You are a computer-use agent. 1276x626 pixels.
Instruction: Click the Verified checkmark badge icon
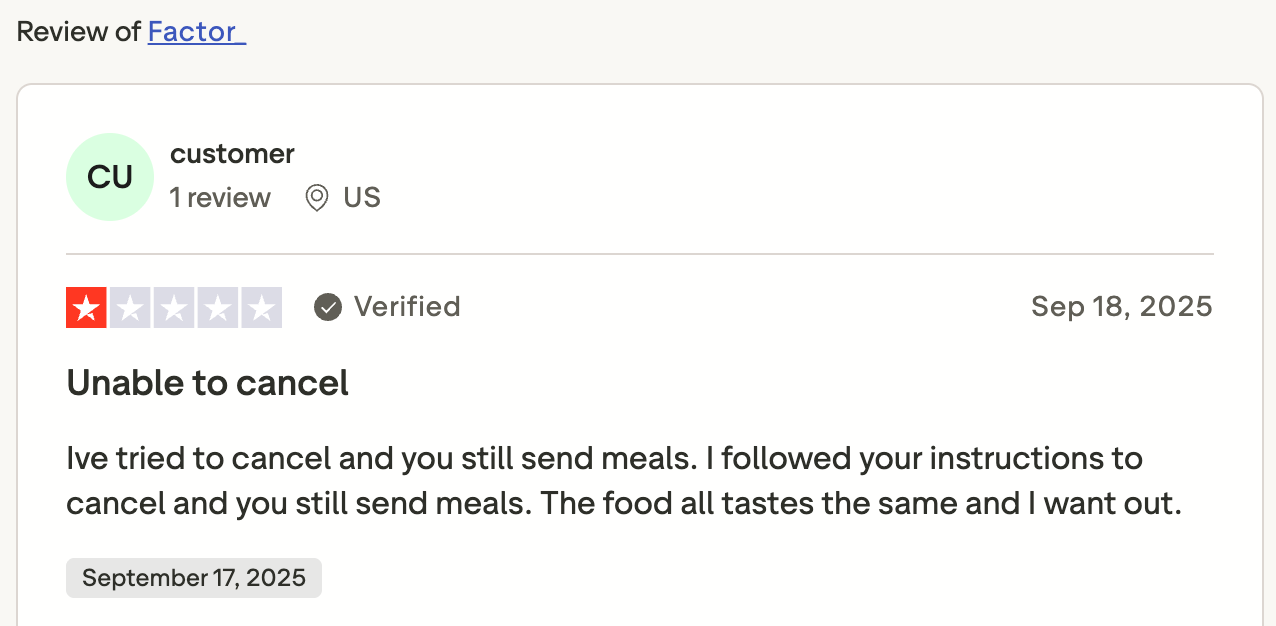coord(328,307)
